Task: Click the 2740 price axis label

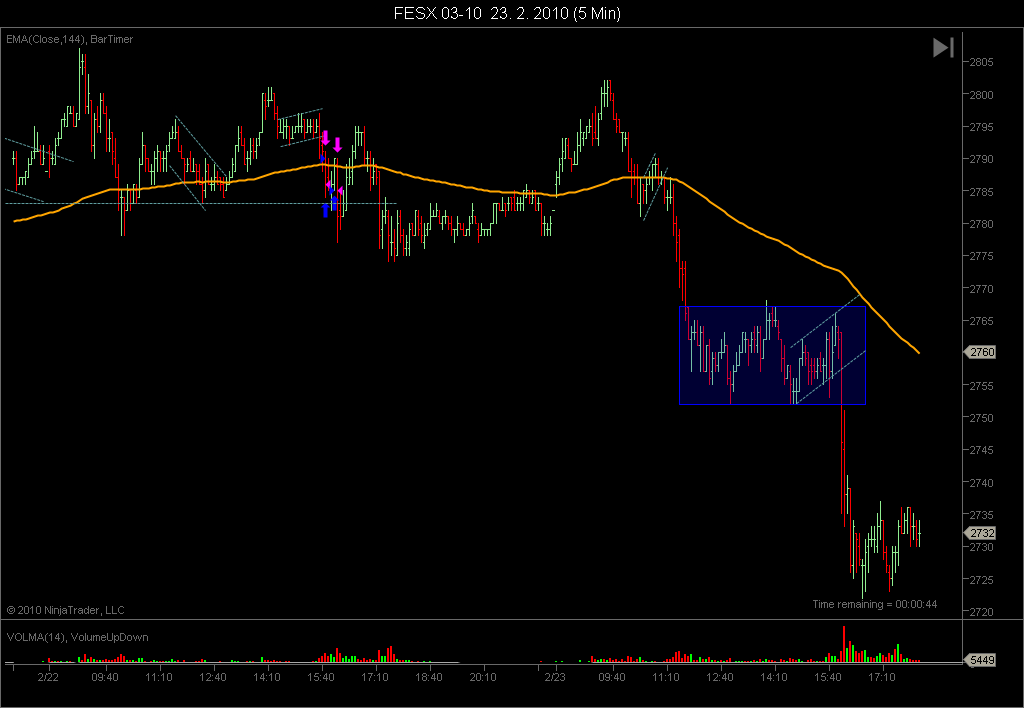Action: point(982,483)
